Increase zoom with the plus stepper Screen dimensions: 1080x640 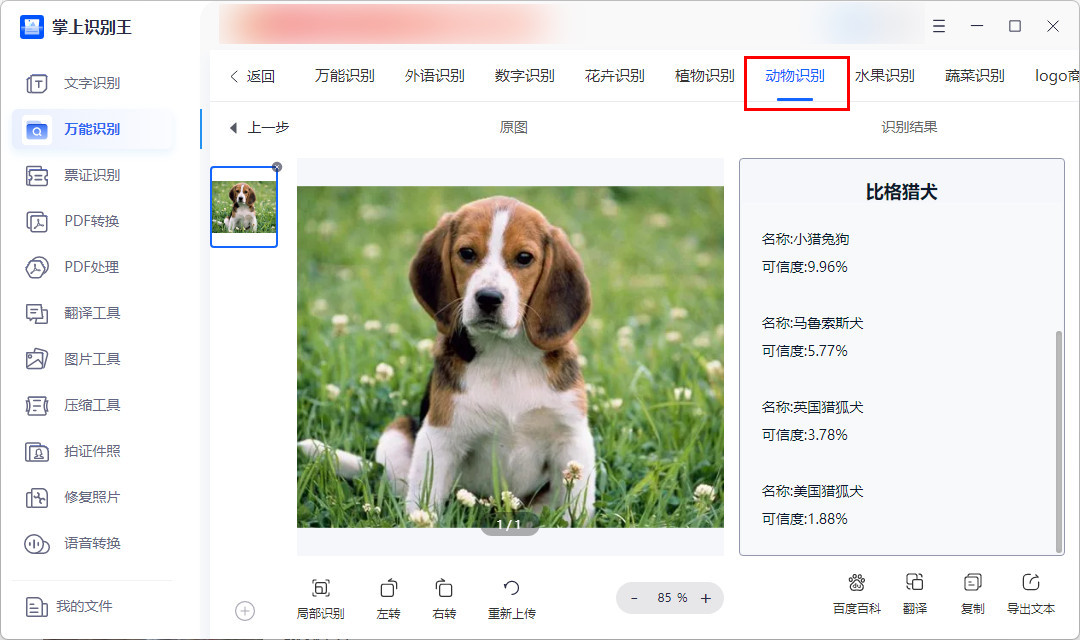click(707, 597)
